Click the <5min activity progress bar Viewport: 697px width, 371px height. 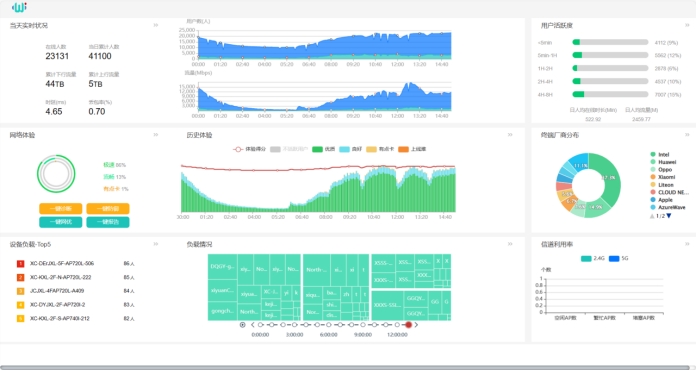[x=610, y=42]
